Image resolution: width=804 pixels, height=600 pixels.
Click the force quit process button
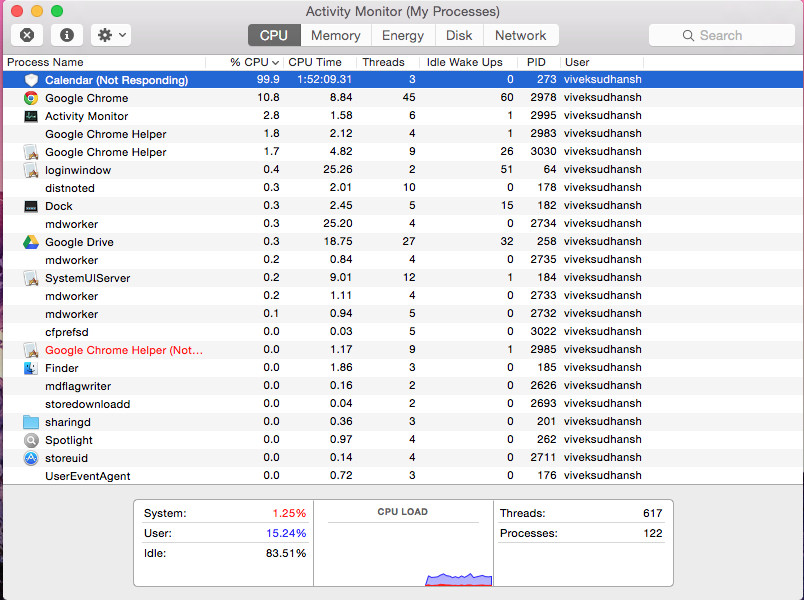[27, 35]
